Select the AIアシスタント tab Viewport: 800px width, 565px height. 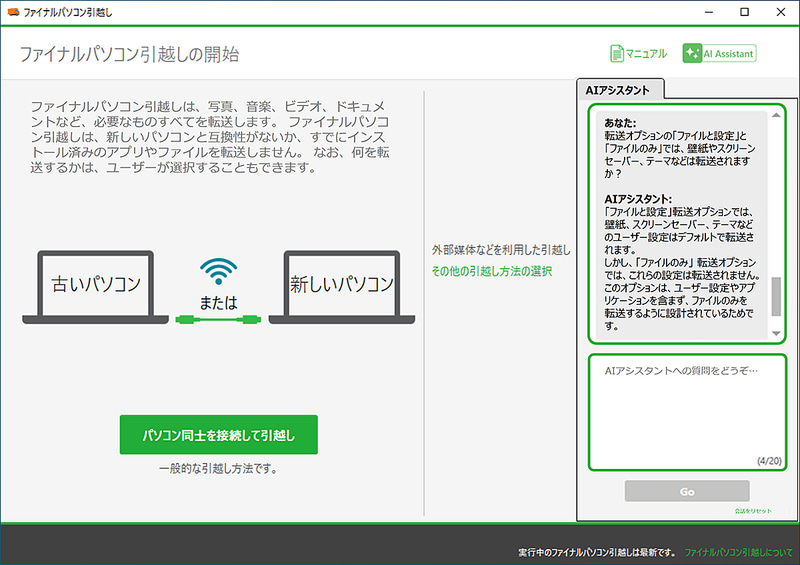620,90
